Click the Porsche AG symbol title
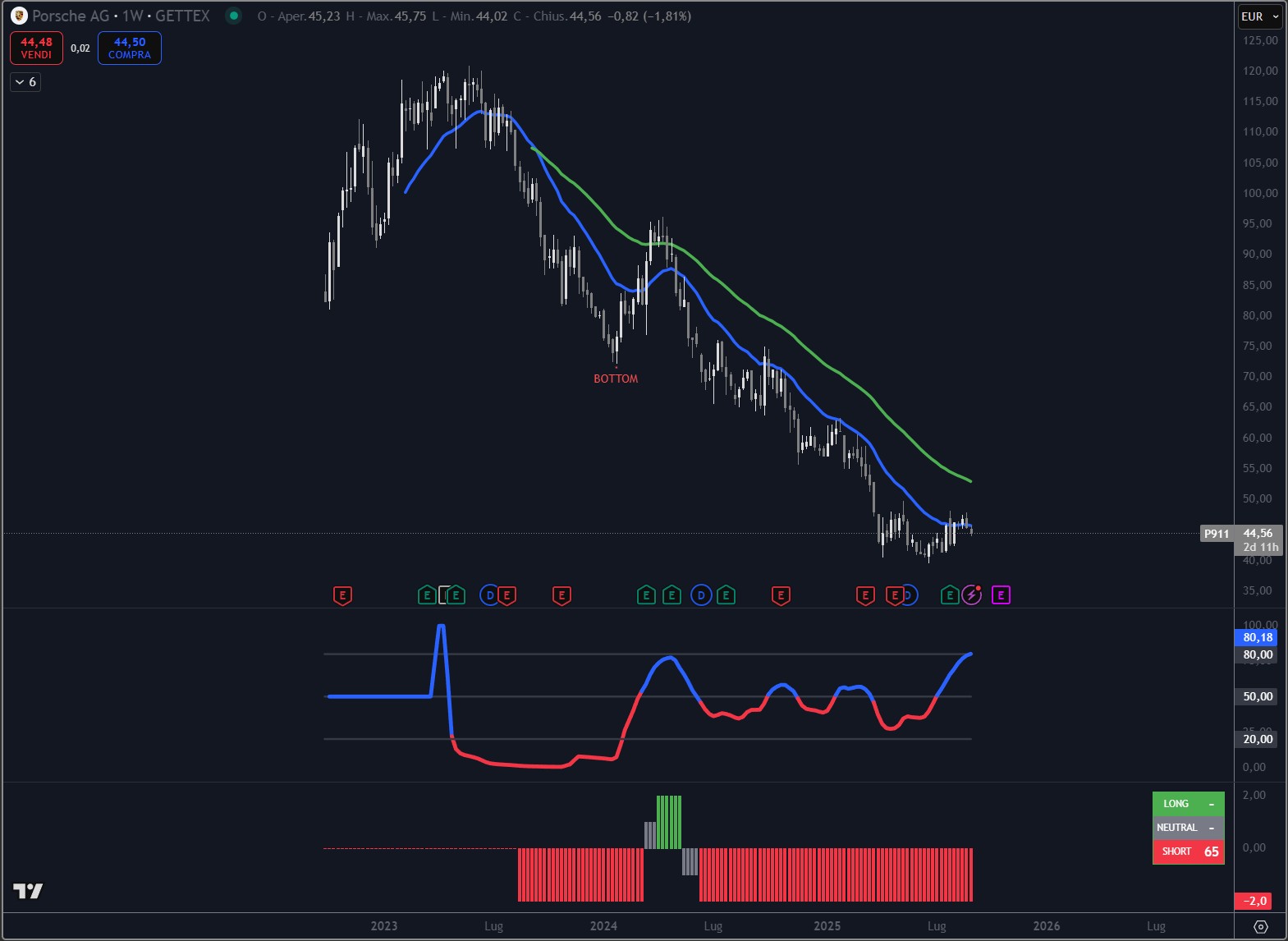The height and width of the screenshot is (941, 1288). point(71,16)
